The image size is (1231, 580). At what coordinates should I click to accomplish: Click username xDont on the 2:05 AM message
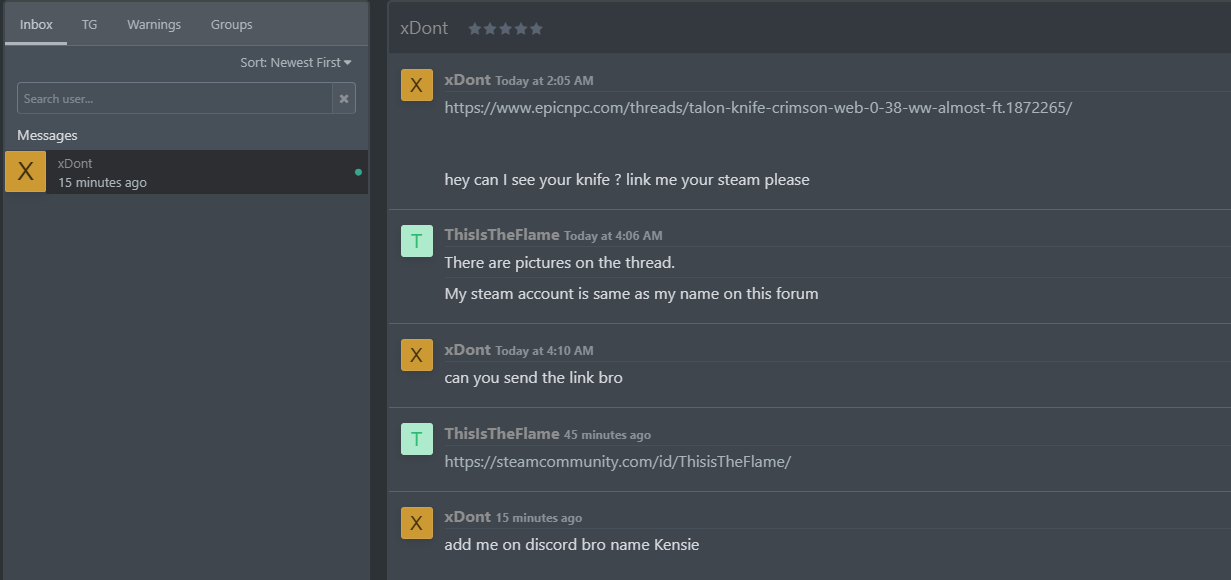coord(468,80)
